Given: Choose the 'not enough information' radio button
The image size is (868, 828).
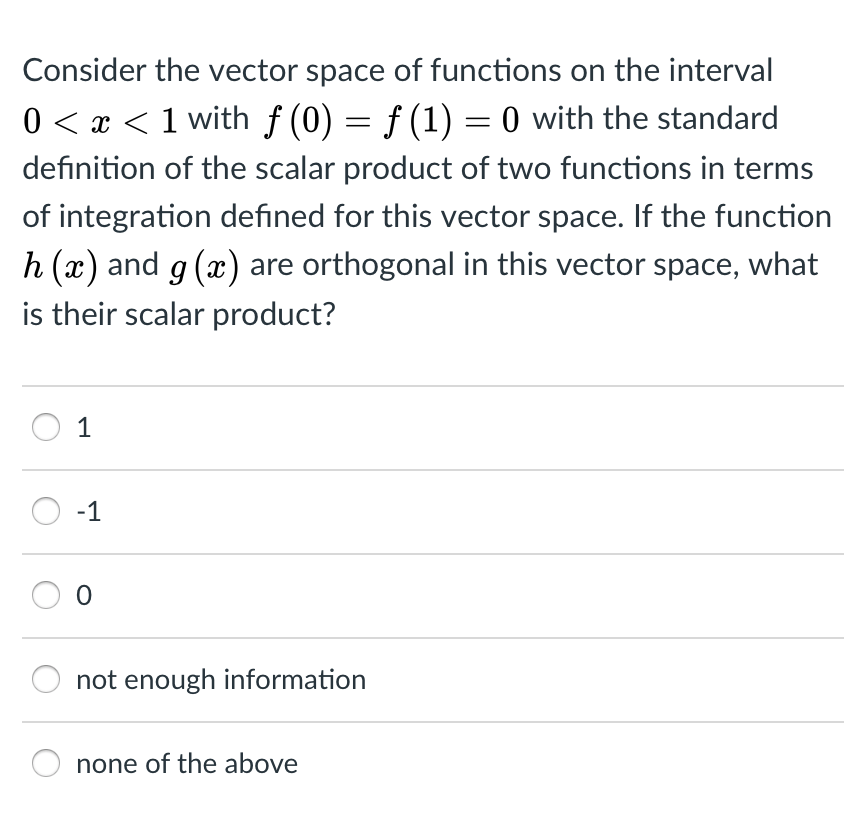Looking at the screenshot, I should (44, 680).
